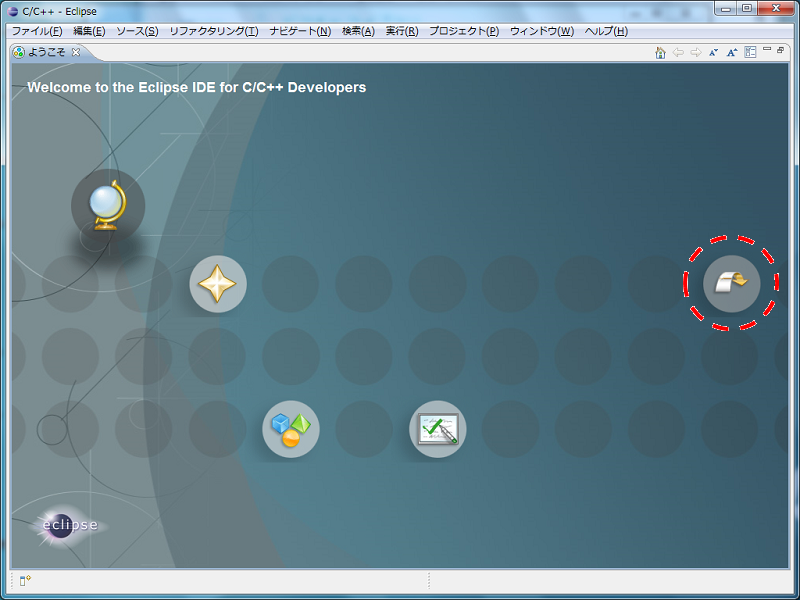
Task: Open the ヘルプ(H) menu
Action: tap(606, 31)
